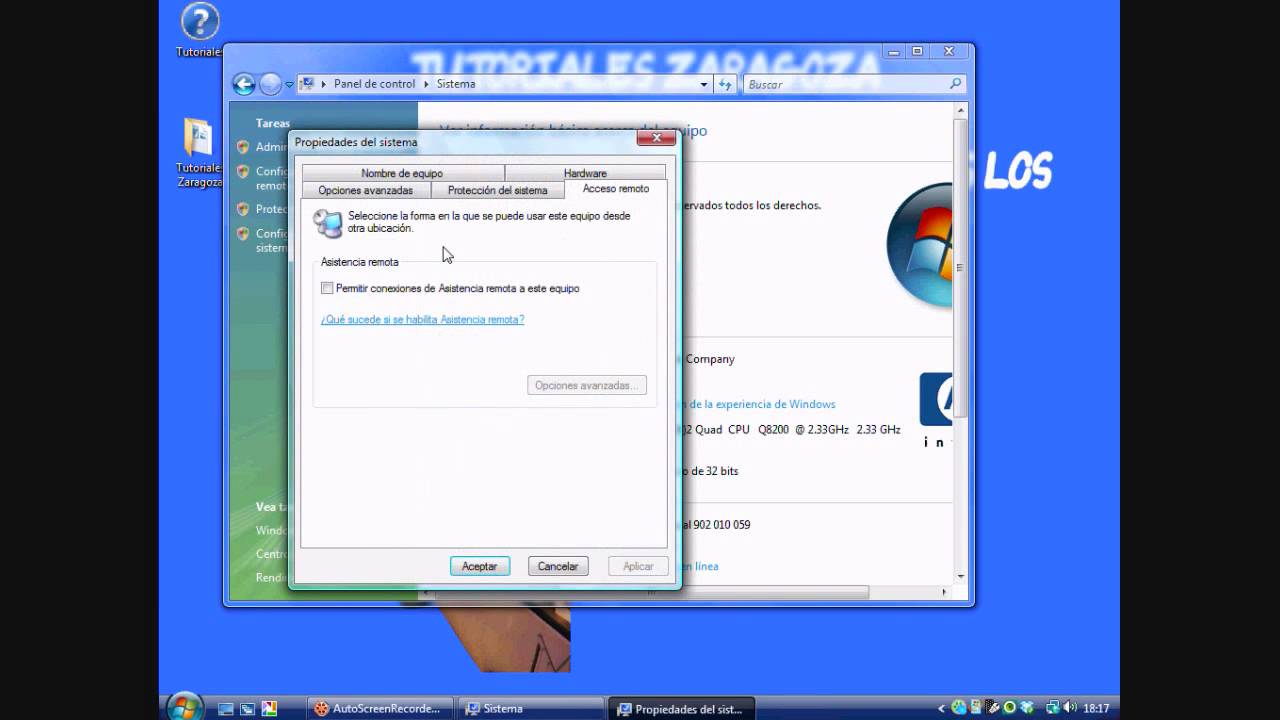Image resolution: width=1280 pixels, height=720 pixels.
Task: Expand the arrow between Panel de control and Sistema
Action: pos(426,84)
